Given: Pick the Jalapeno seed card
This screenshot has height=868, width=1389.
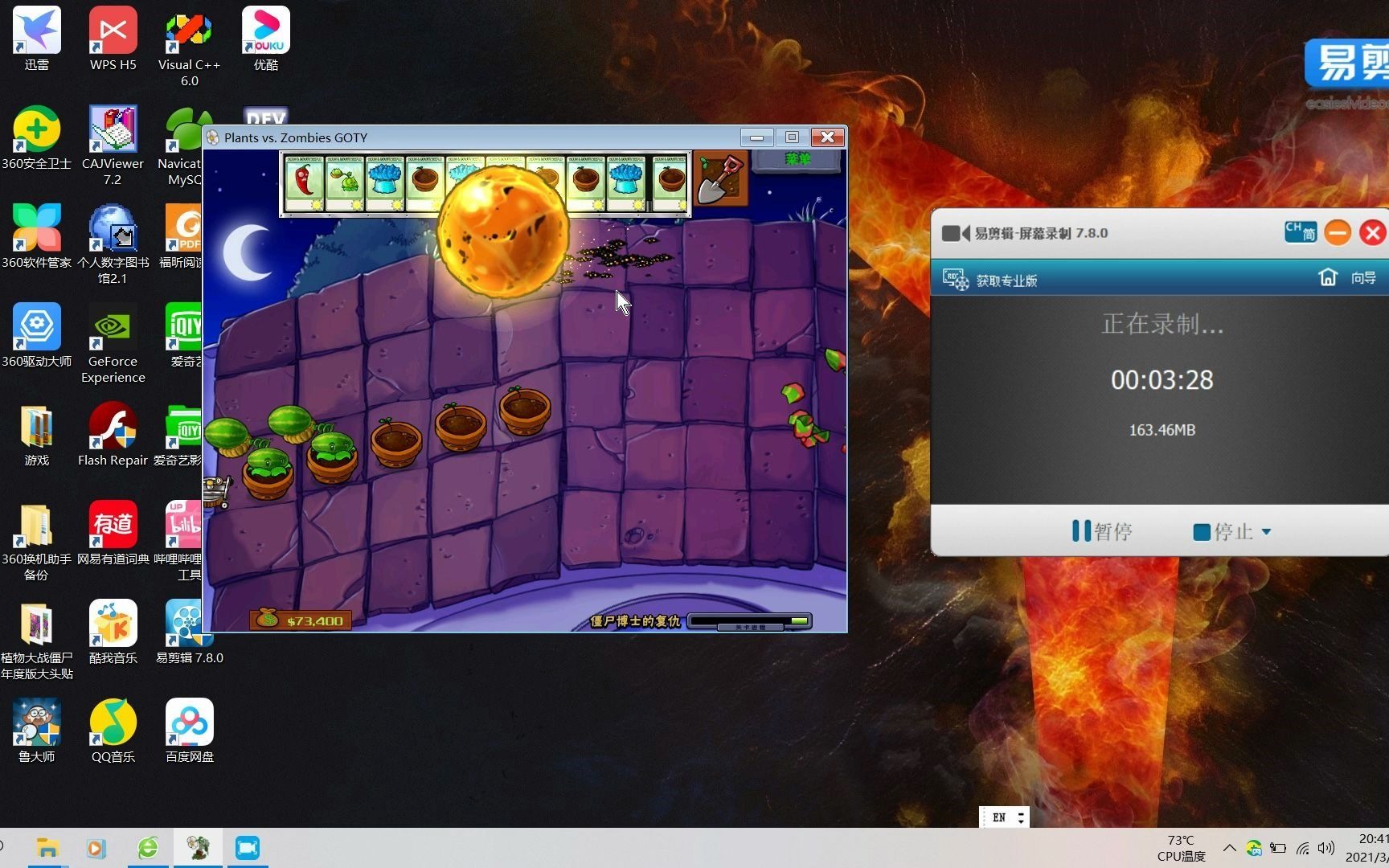Looking at the screenshot, I should (305, 184).
